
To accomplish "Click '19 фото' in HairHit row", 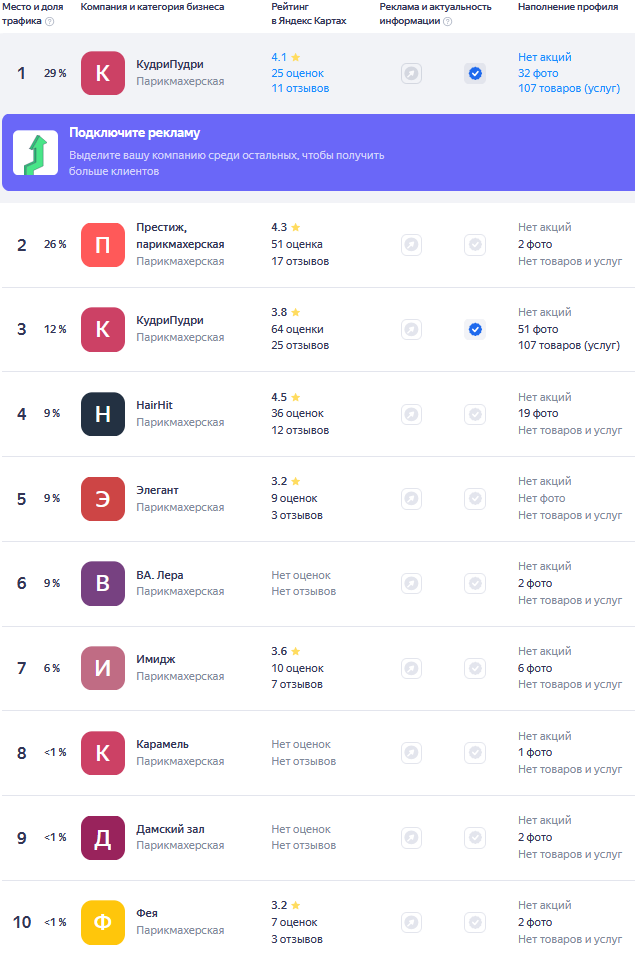I will click(x=538, y=414).
